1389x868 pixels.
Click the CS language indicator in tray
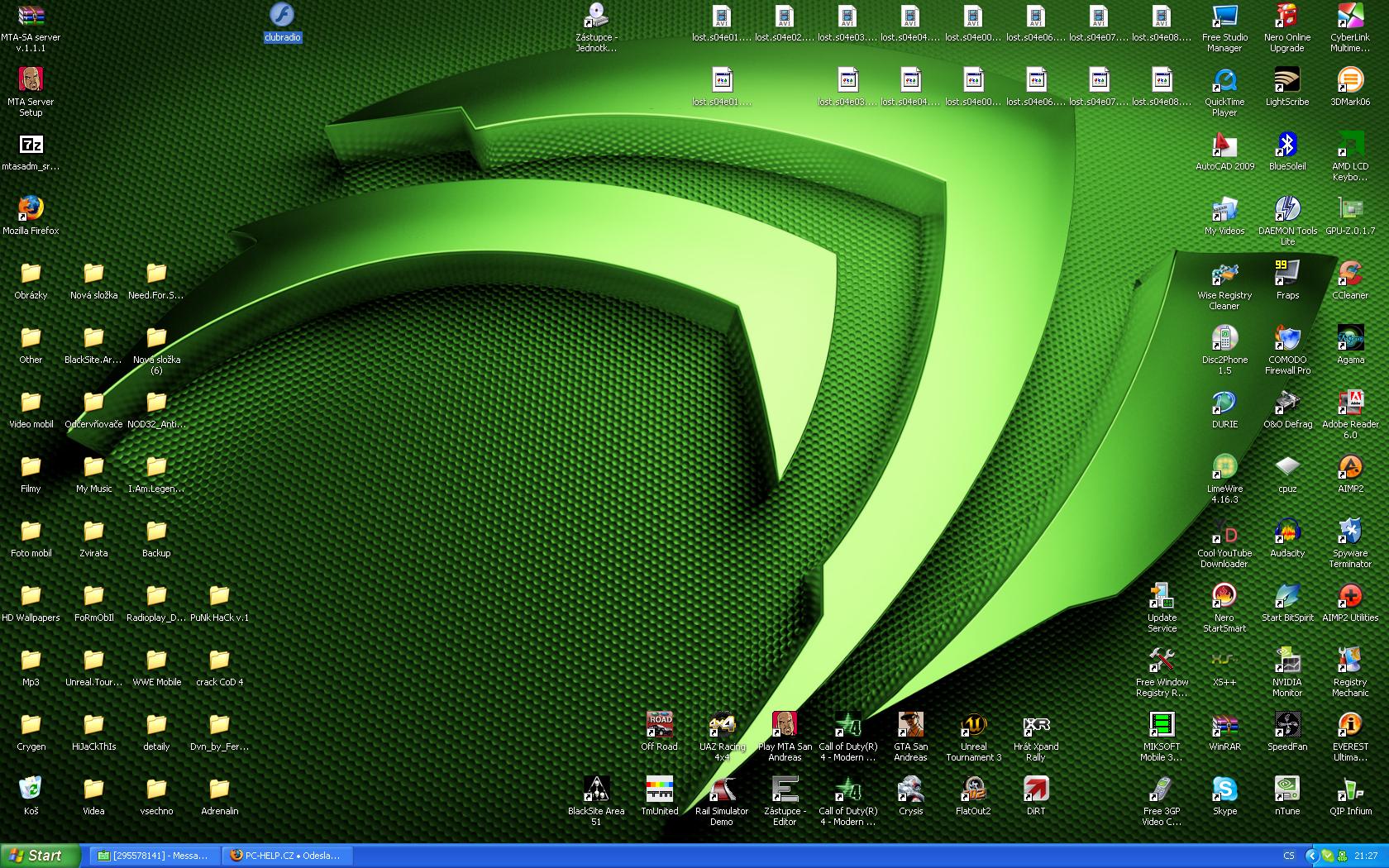(1289, 856)
